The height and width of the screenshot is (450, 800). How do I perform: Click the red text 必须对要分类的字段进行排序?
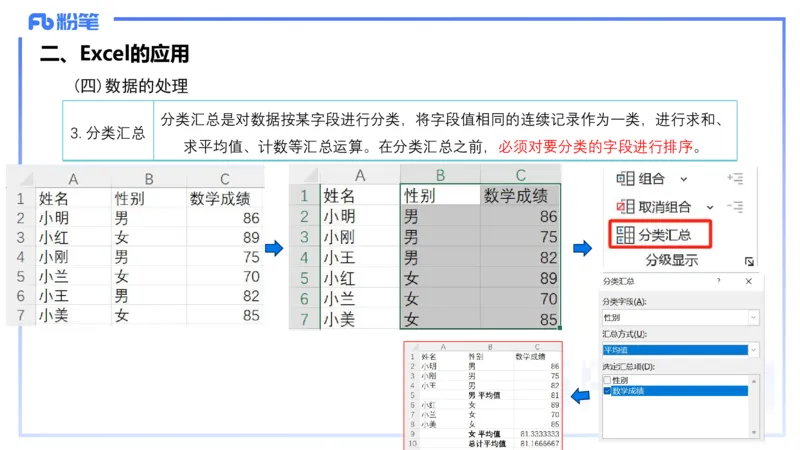point(595,147)
